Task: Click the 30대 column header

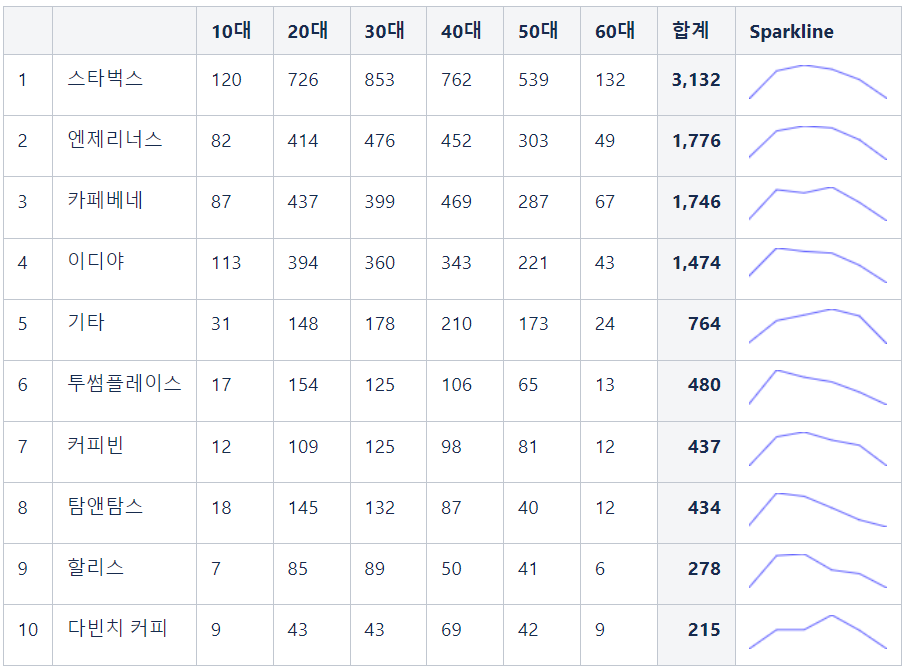Action: tap(385, 31)
